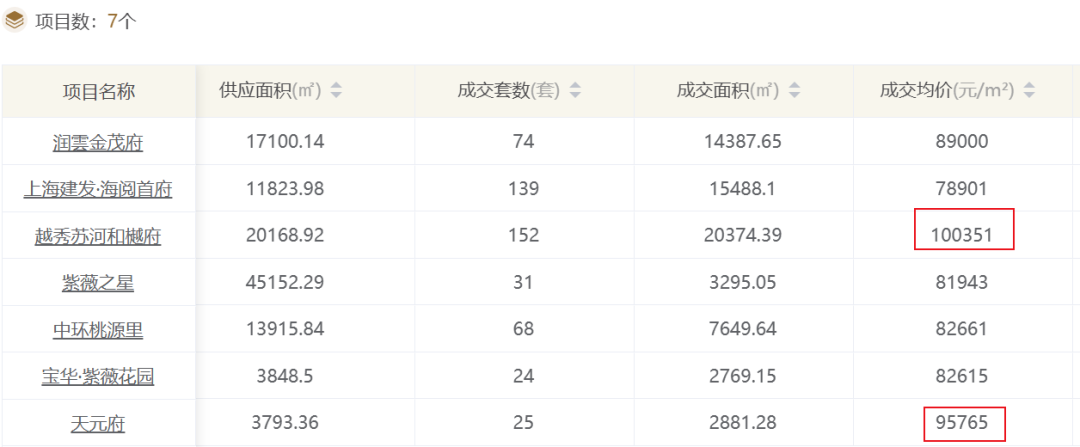Image resolution: width=1080 pixels, height=447 pixels.
Task: Click the sort arrows icon for 供应面积
Action: (x=336, y=90)
